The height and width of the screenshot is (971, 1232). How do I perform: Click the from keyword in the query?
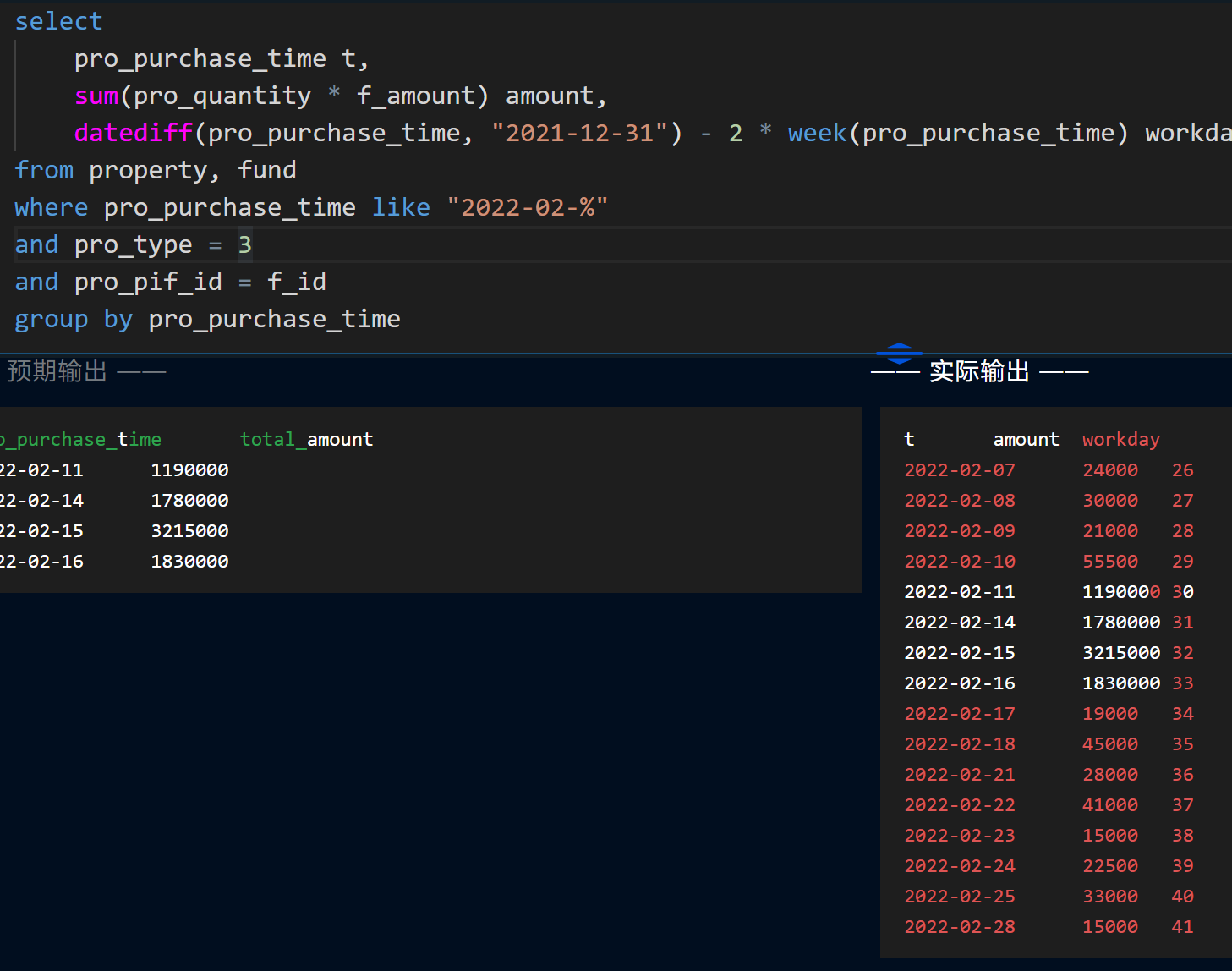pyautogui.click(x=44, y=169)
